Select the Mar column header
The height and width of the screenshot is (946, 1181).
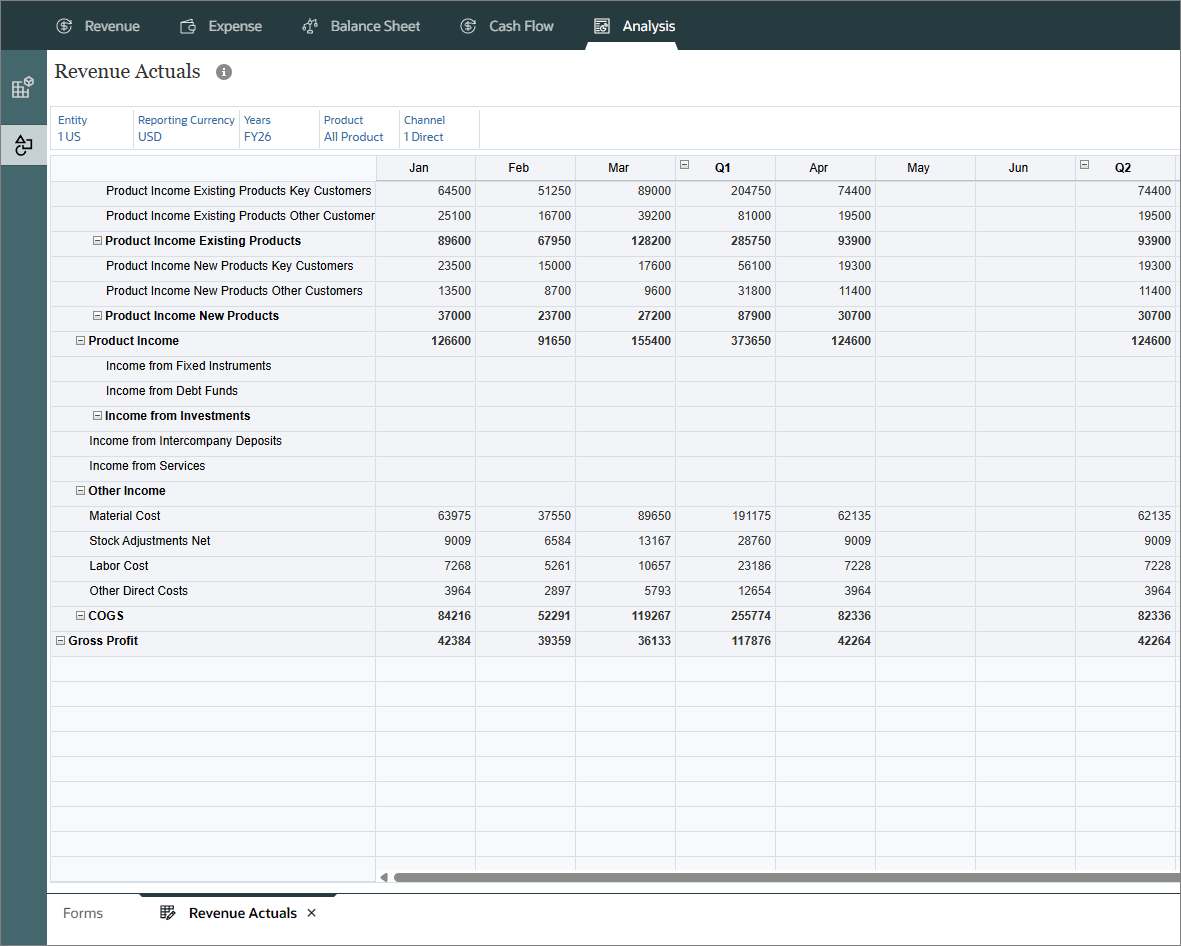(625, 168)
